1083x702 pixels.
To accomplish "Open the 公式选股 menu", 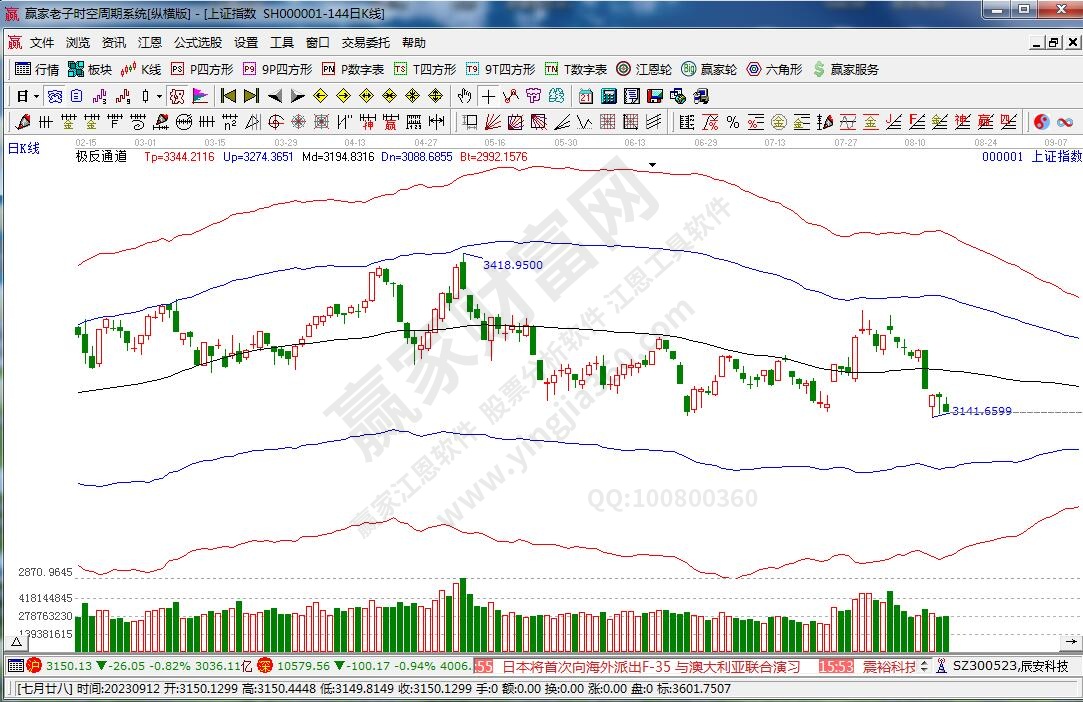I will point(197,43).
